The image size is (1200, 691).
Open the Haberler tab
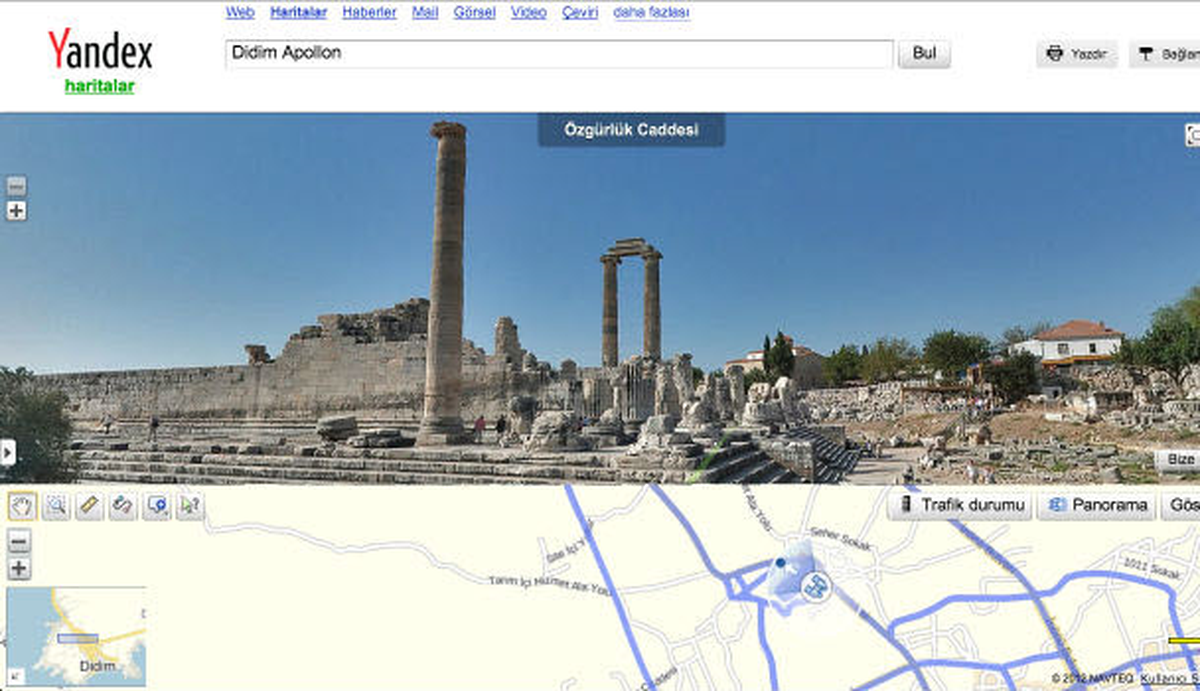click(x=369, y=13)
